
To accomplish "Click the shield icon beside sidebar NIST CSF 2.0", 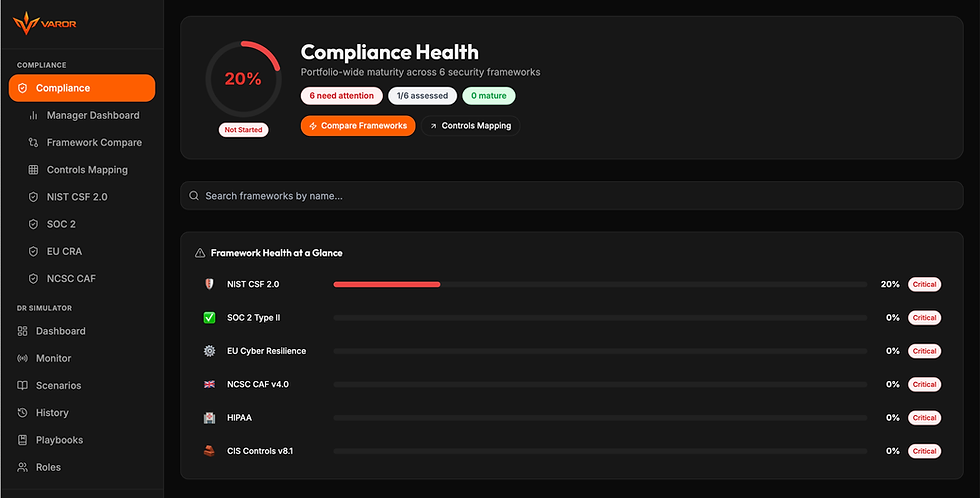I will pos(34,197).
